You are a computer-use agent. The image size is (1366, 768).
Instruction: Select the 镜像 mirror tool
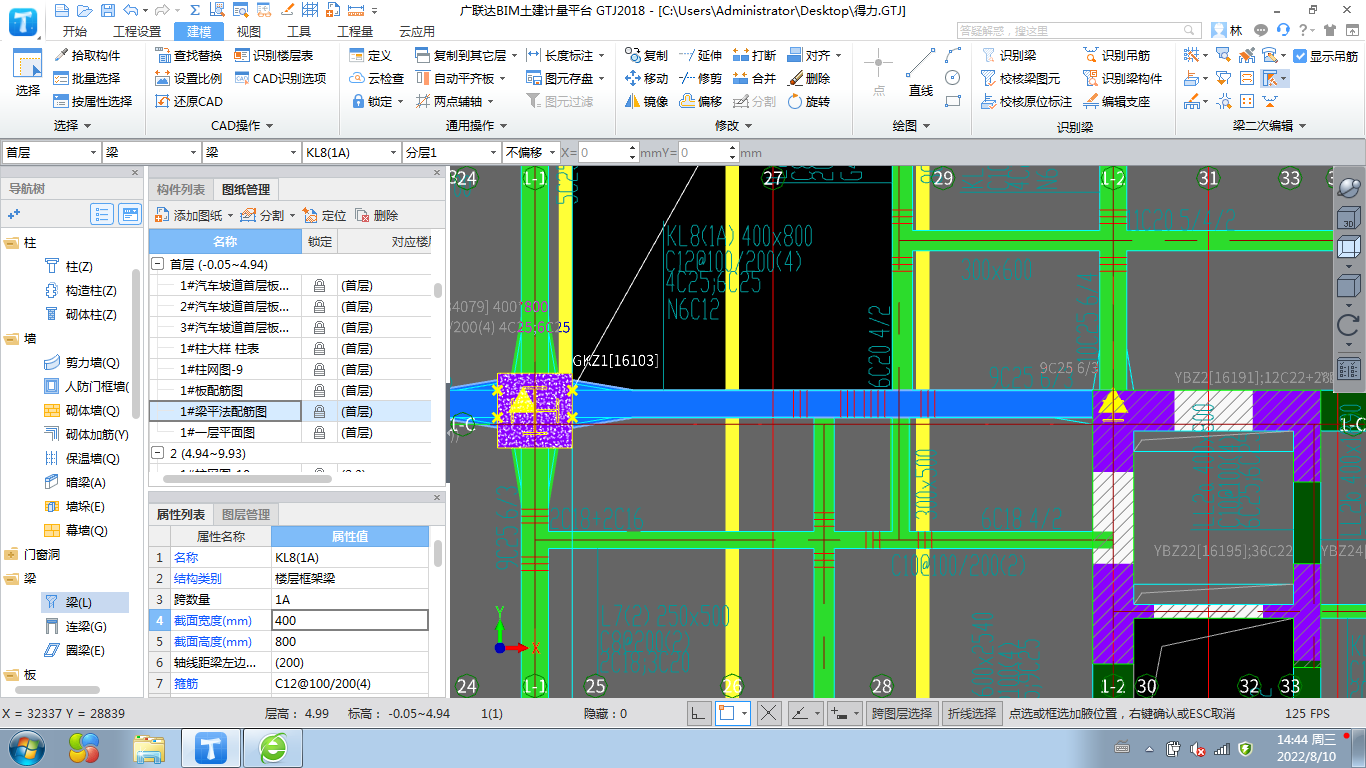(646, 101)
